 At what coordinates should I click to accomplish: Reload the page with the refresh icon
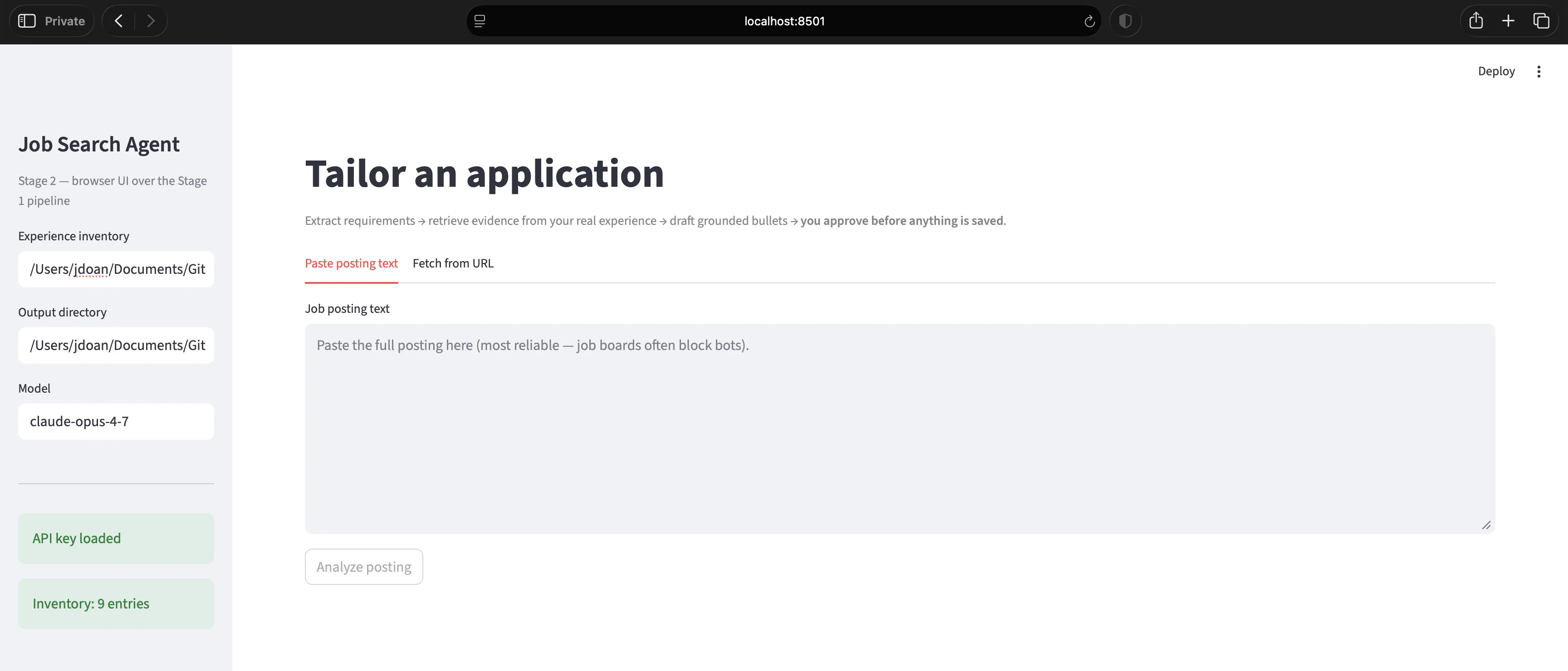coord(1089,21)
